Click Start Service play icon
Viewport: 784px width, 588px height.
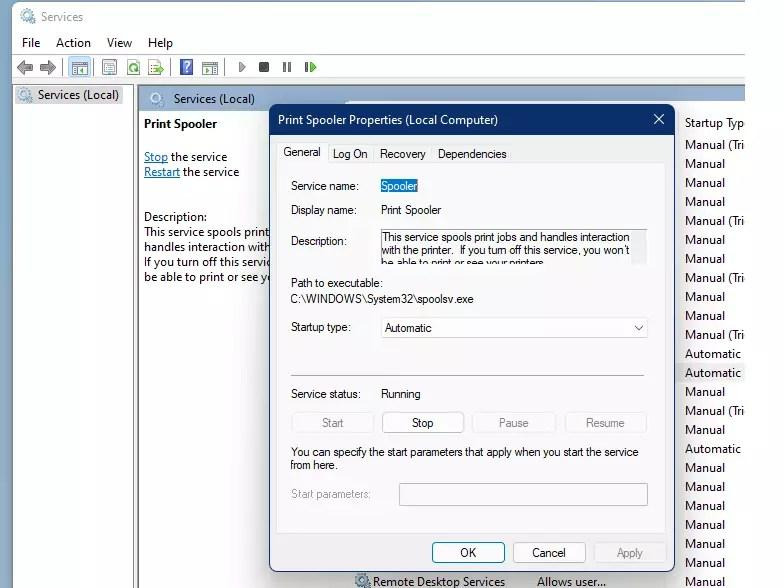coord(242,67)
